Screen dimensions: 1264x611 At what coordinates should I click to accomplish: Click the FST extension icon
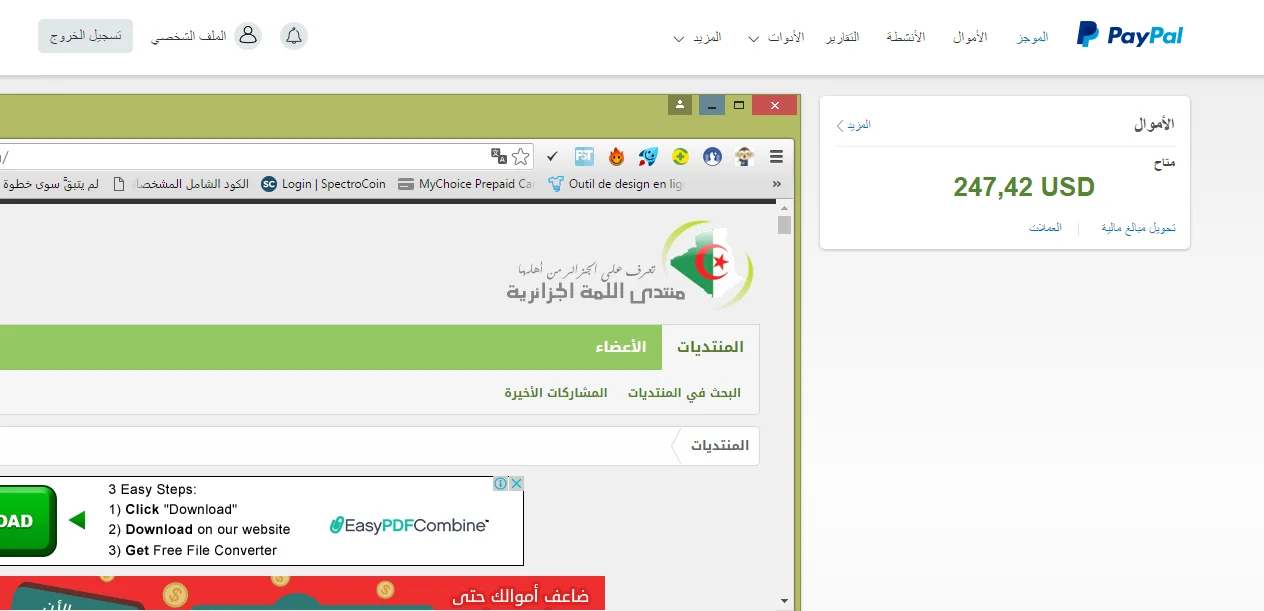pyautogui.click(x=584, y=156)
